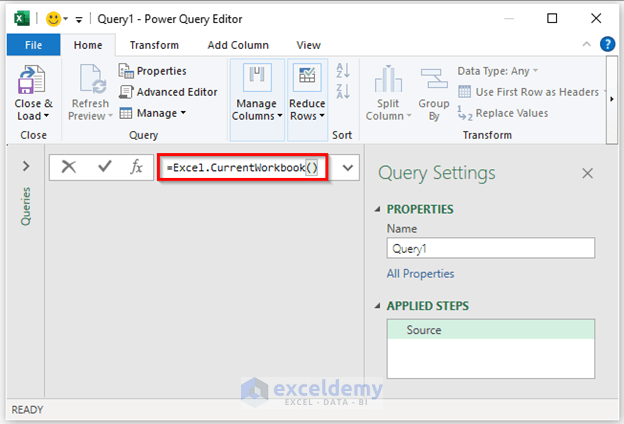The height and width of the screenshot is (424, 624).
Task: Open the Split Column dropdown label
Action: tap(388, 110)
